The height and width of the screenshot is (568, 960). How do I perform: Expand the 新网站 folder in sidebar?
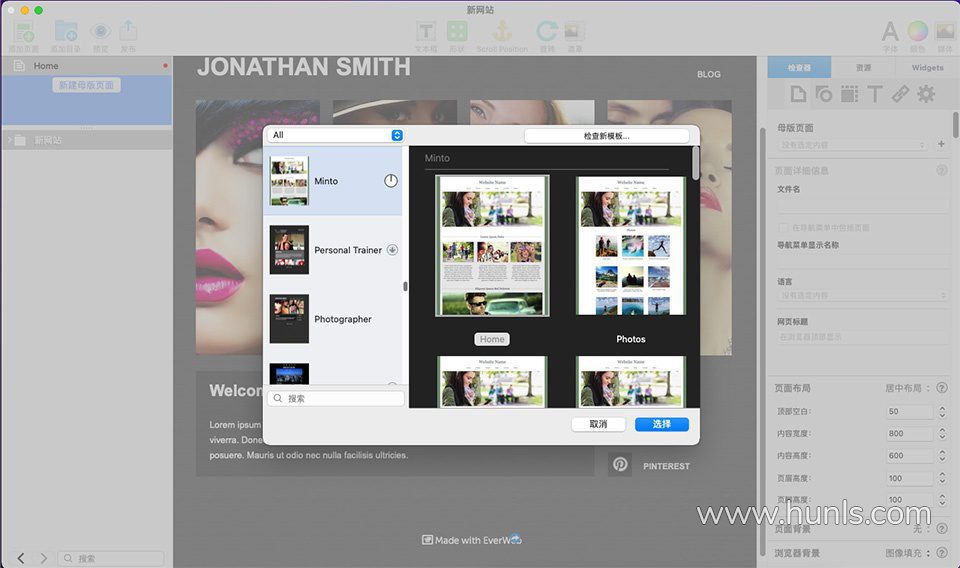tap(9, 140)
